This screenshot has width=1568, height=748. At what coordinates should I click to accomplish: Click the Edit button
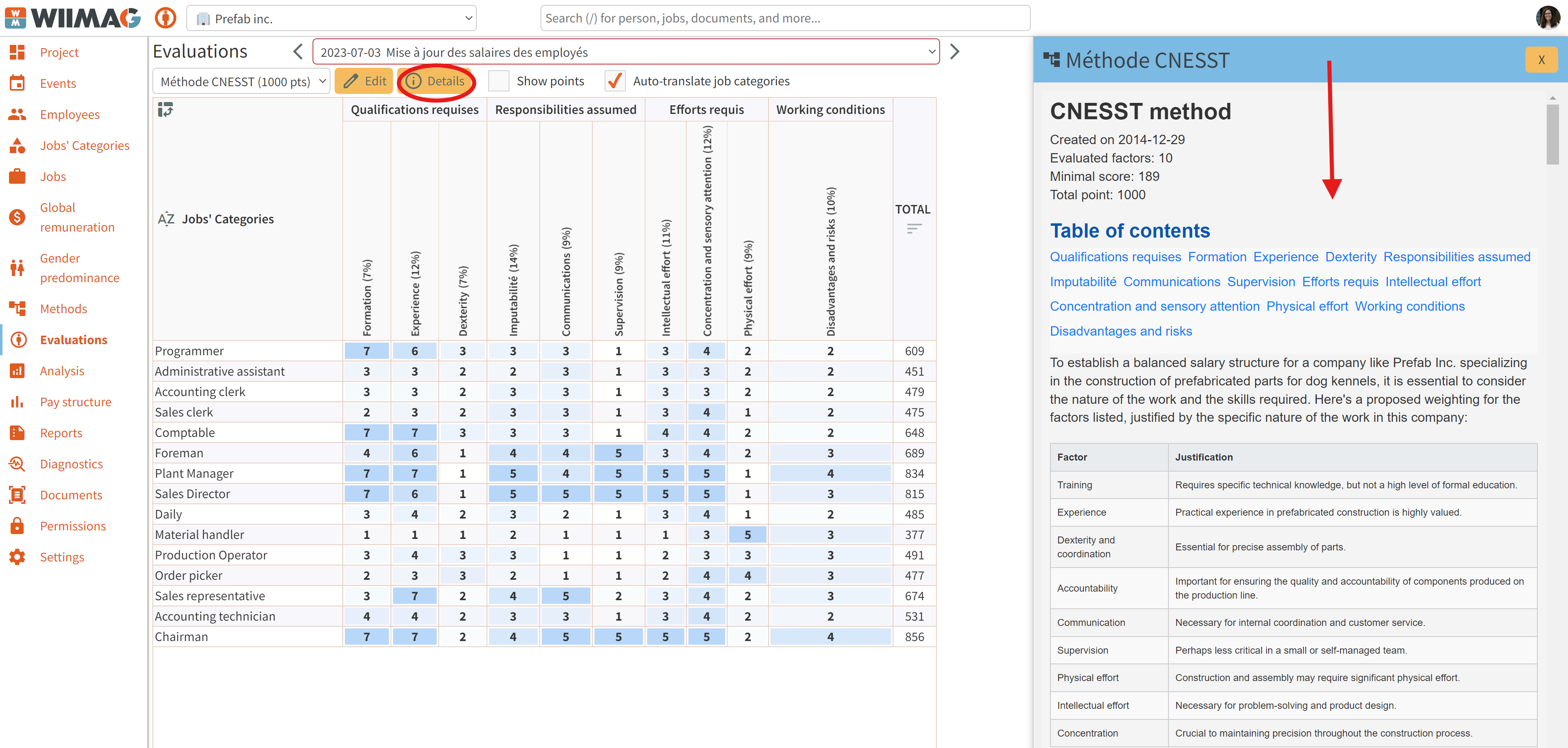point(364,81)
